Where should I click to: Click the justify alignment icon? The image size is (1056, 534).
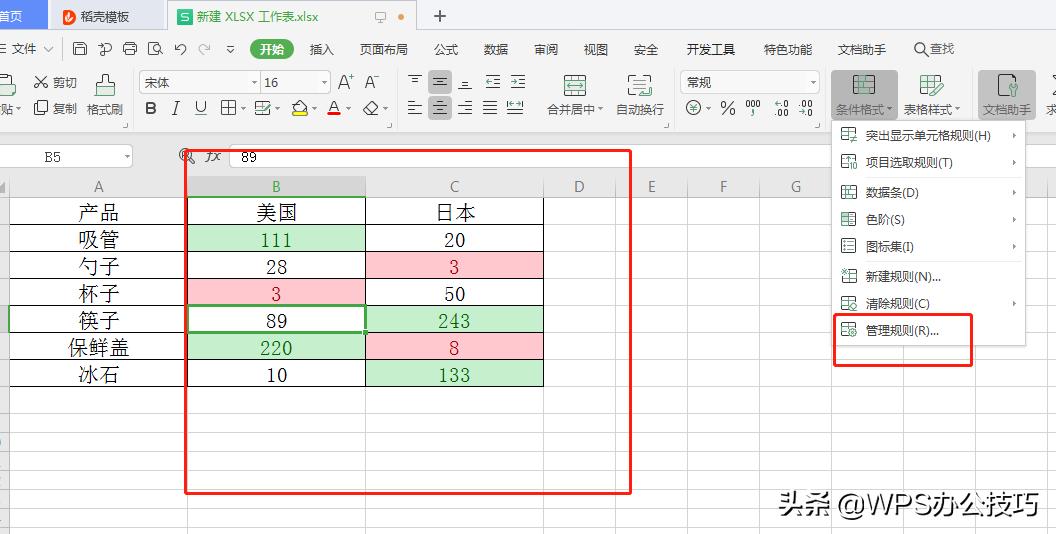pos(490,108)
